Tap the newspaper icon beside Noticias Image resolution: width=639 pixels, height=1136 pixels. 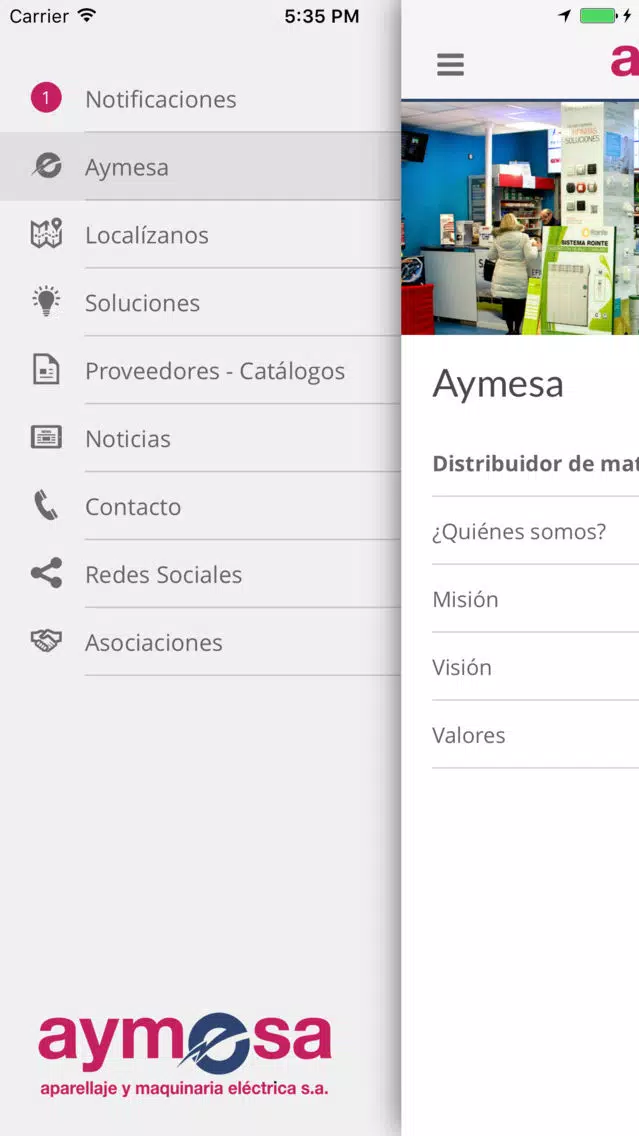pos(46,438)
